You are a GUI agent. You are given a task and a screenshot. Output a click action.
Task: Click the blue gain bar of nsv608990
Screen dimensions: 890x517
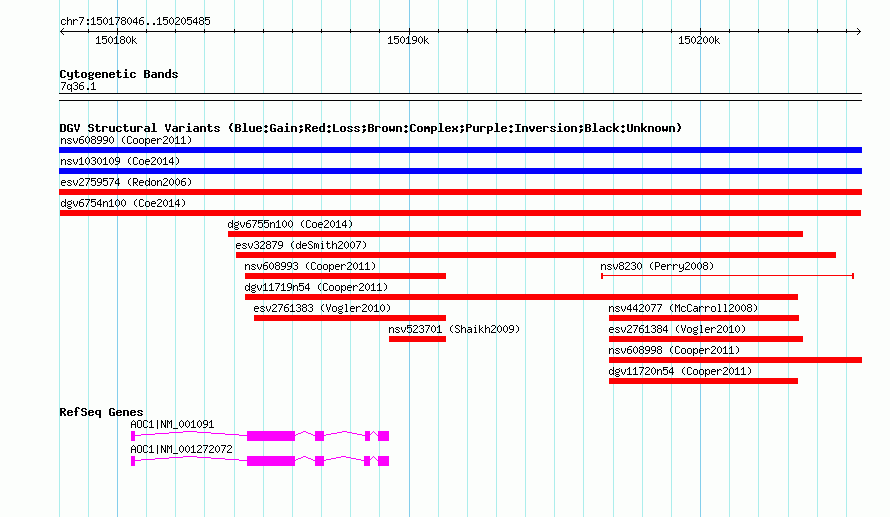coord(460,150)
